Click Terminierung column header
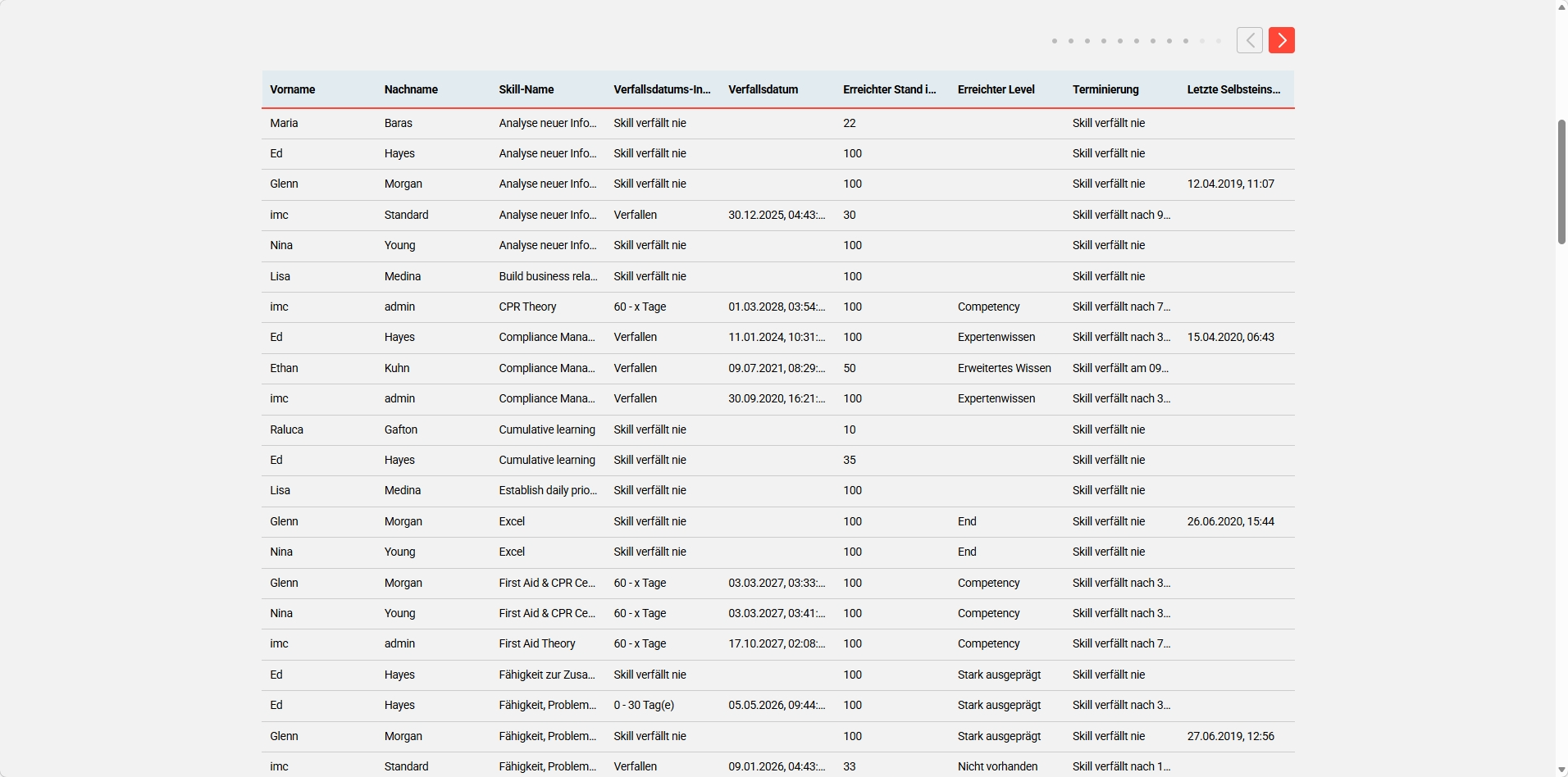 [1105, 89]
